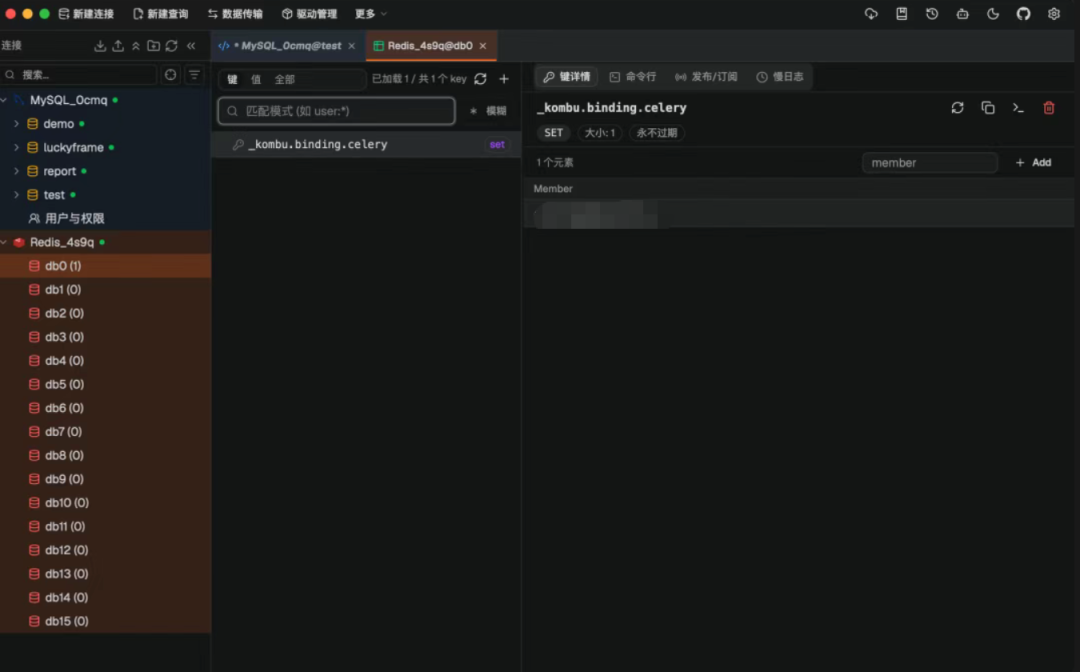Open the history clock icon
The image size is (1080, 672).
click(932, 14)
